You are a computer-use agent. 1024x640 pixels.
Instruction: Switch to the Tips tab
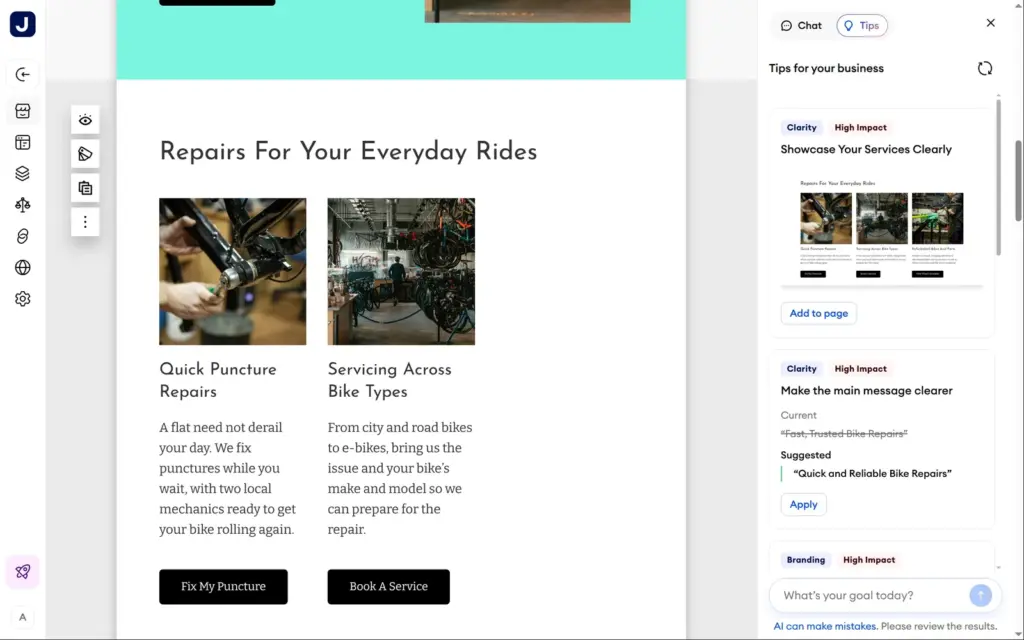[x=862, y=25]
